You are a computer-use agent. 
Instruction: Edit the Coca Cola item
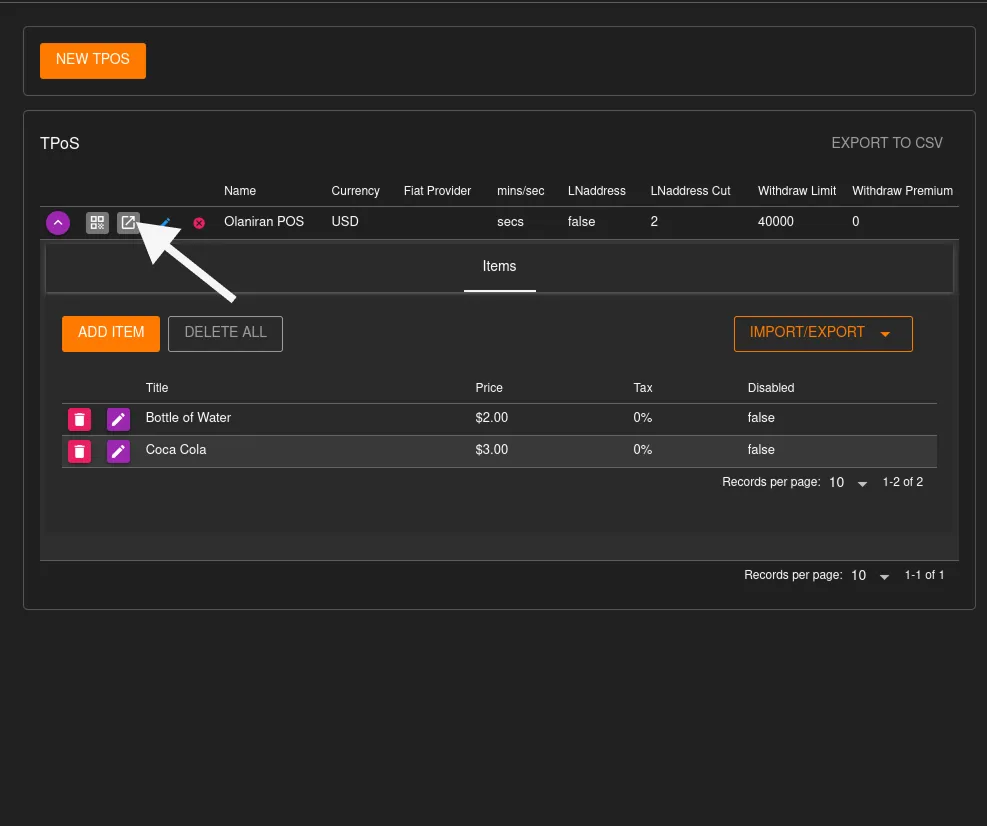(118, 451)
